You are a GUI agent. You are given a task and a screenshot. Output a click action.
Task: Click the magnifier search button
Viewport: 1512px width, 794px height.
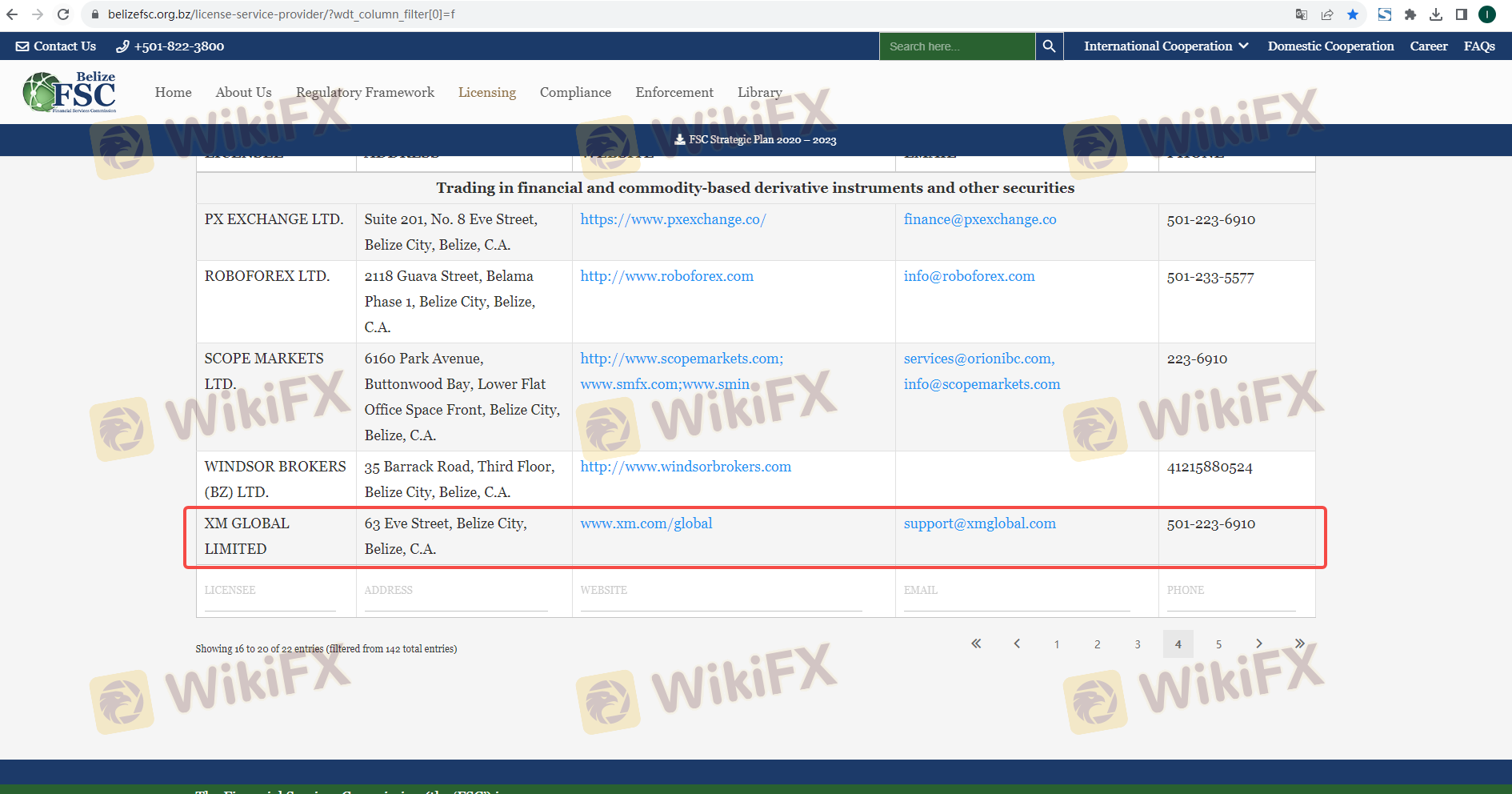1049,46
